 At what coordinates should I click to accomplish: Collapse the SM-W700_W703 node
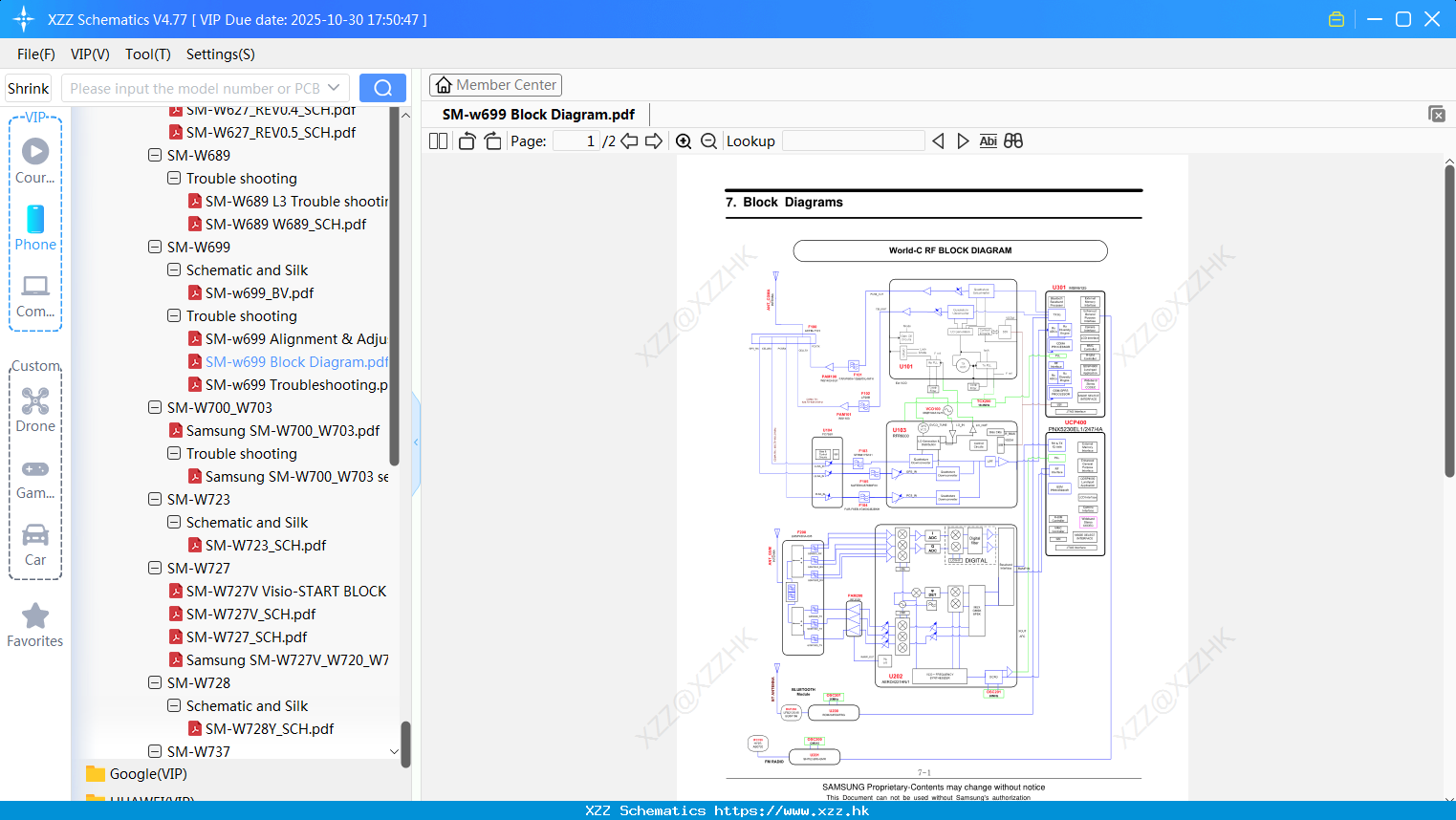click(x=155, y=407)
